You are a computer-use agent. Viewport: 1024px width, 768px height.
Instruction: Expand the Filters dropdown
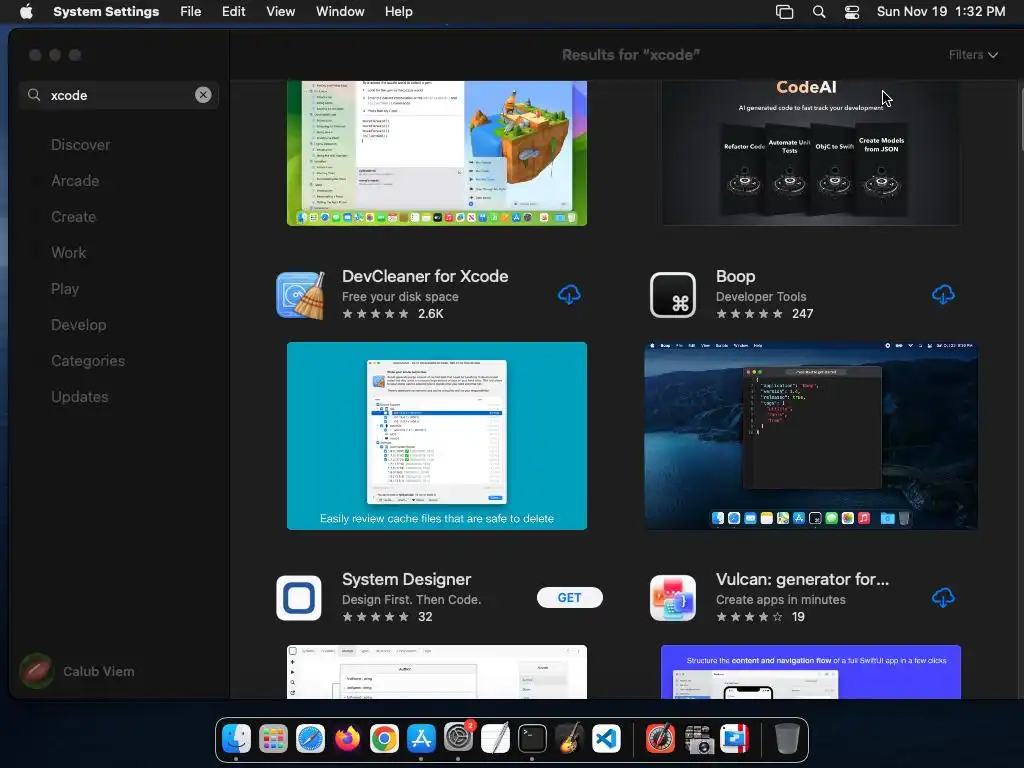point(972,55)
